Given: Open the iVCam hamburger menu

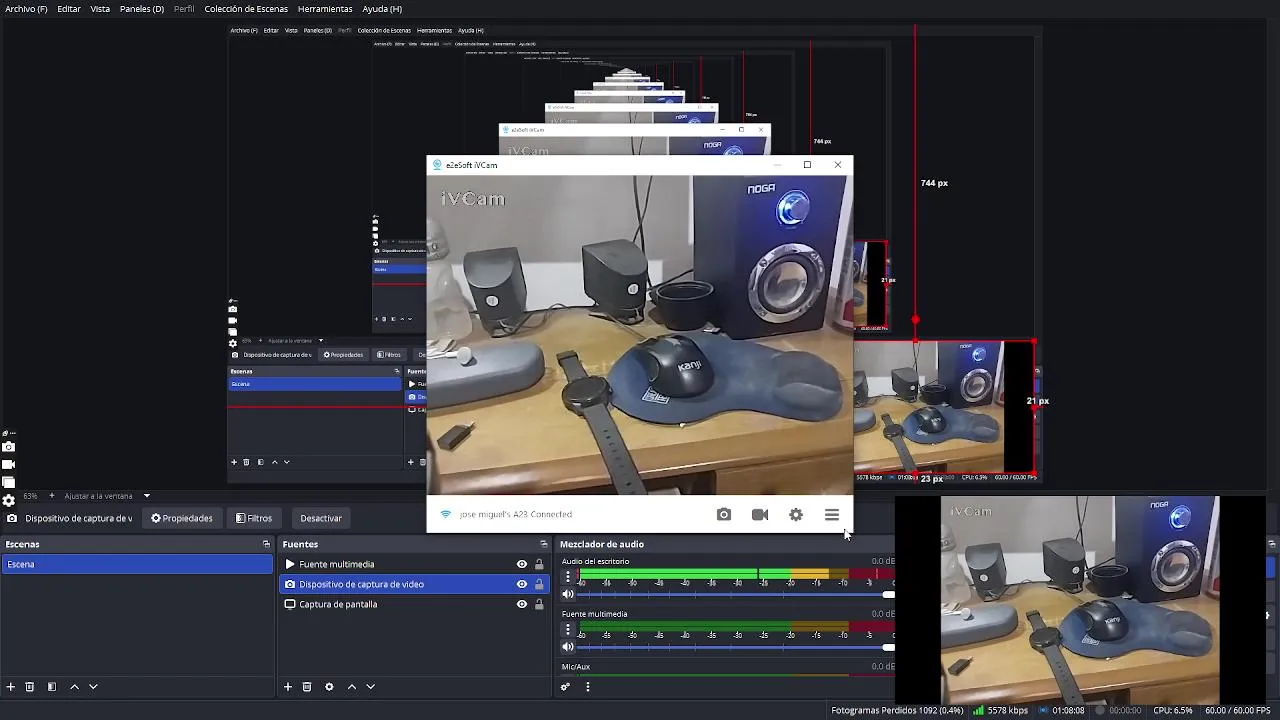Looking at the screenshot, I should click(x=832, y=514).
